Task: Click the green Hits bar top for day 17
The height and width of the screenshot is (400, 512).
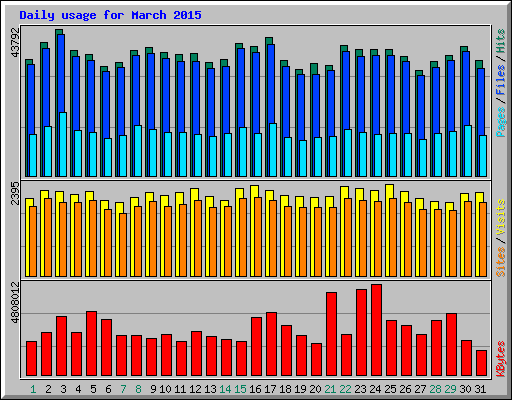Action: (269, 41)
